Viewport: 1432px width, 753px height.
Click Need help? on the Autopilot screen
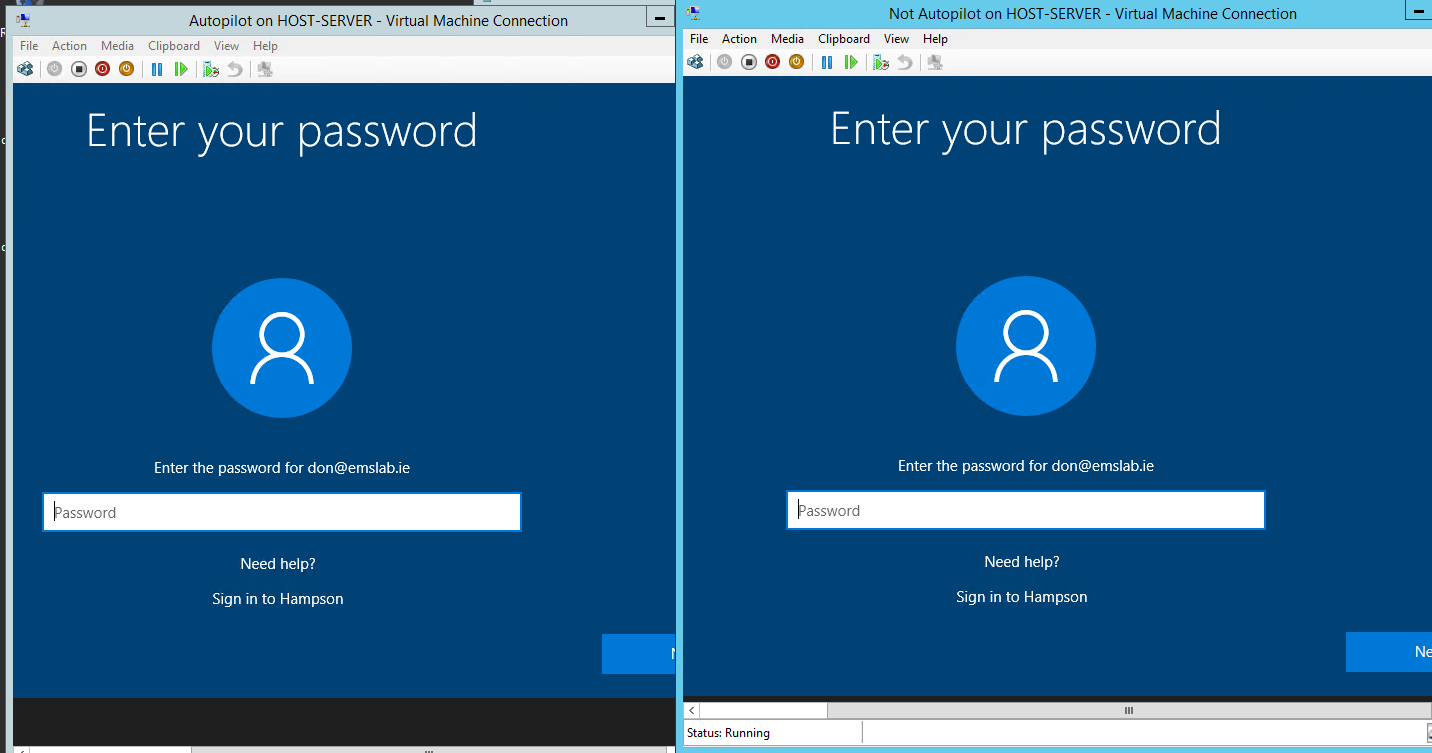[277, 563]
